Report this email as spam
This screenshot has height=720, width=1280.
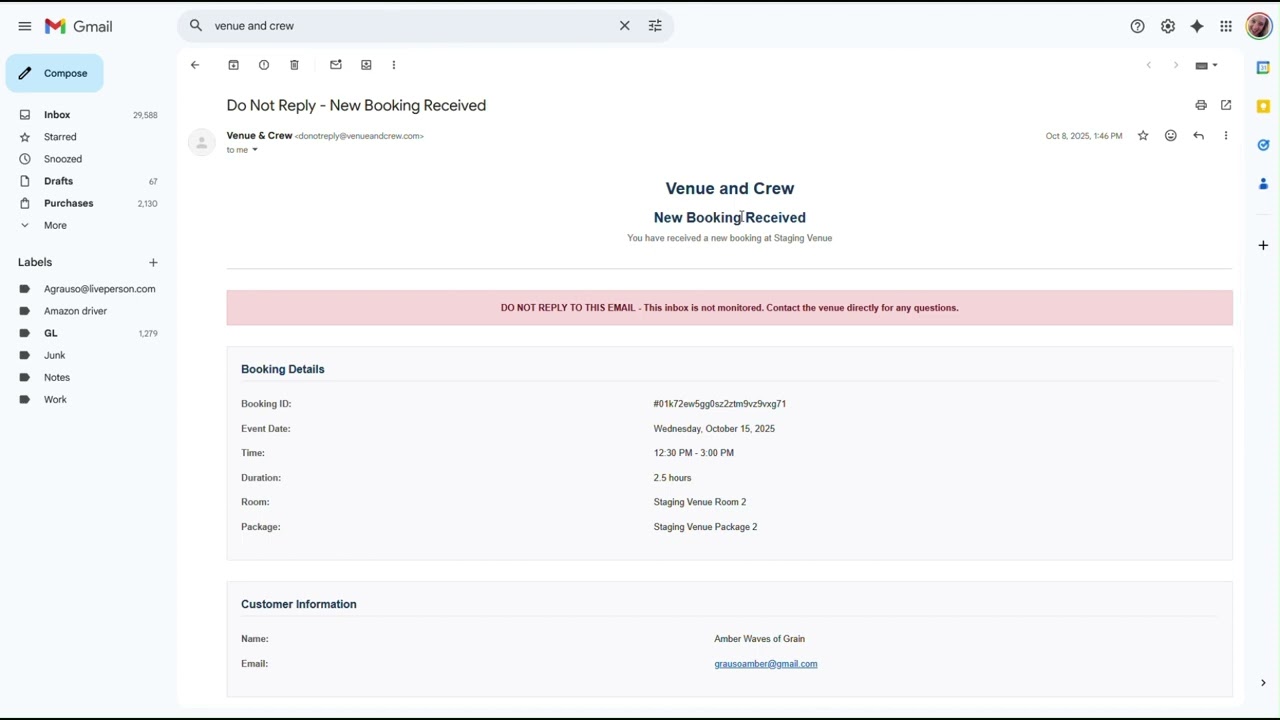264,65
